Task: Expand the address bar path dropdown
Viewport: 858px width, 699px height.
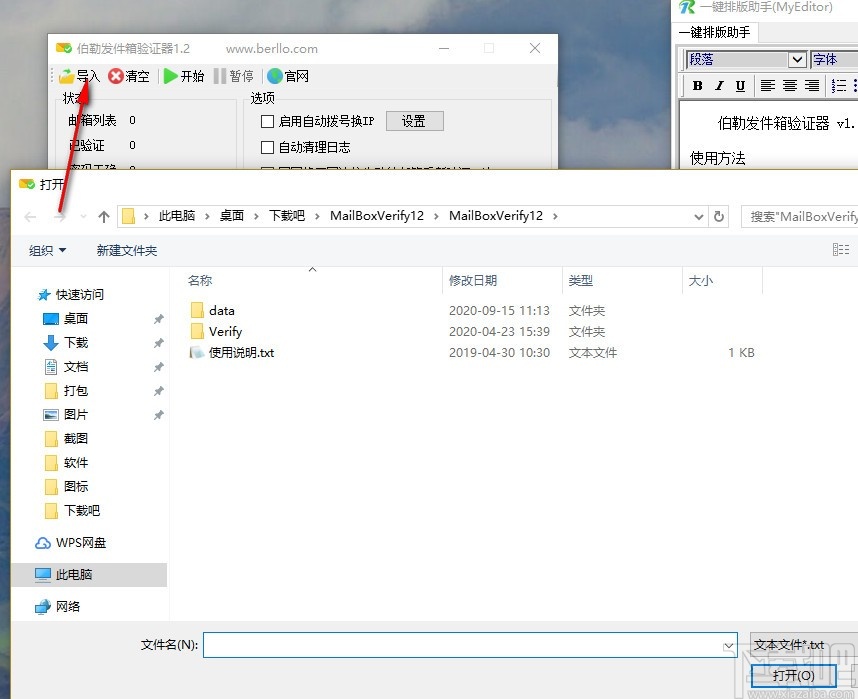Action: [698, 215]
